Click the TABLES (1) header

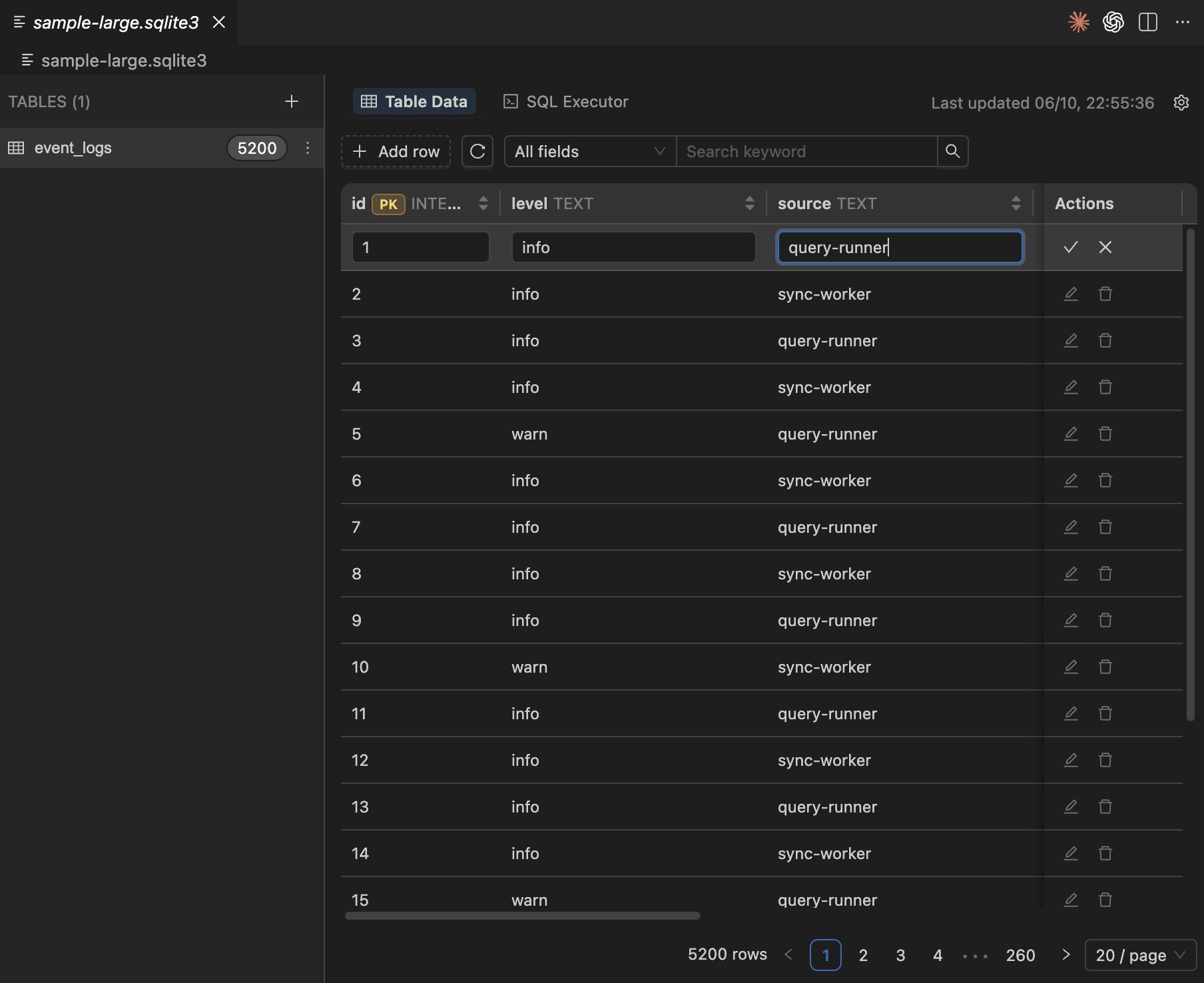[49, 101]
